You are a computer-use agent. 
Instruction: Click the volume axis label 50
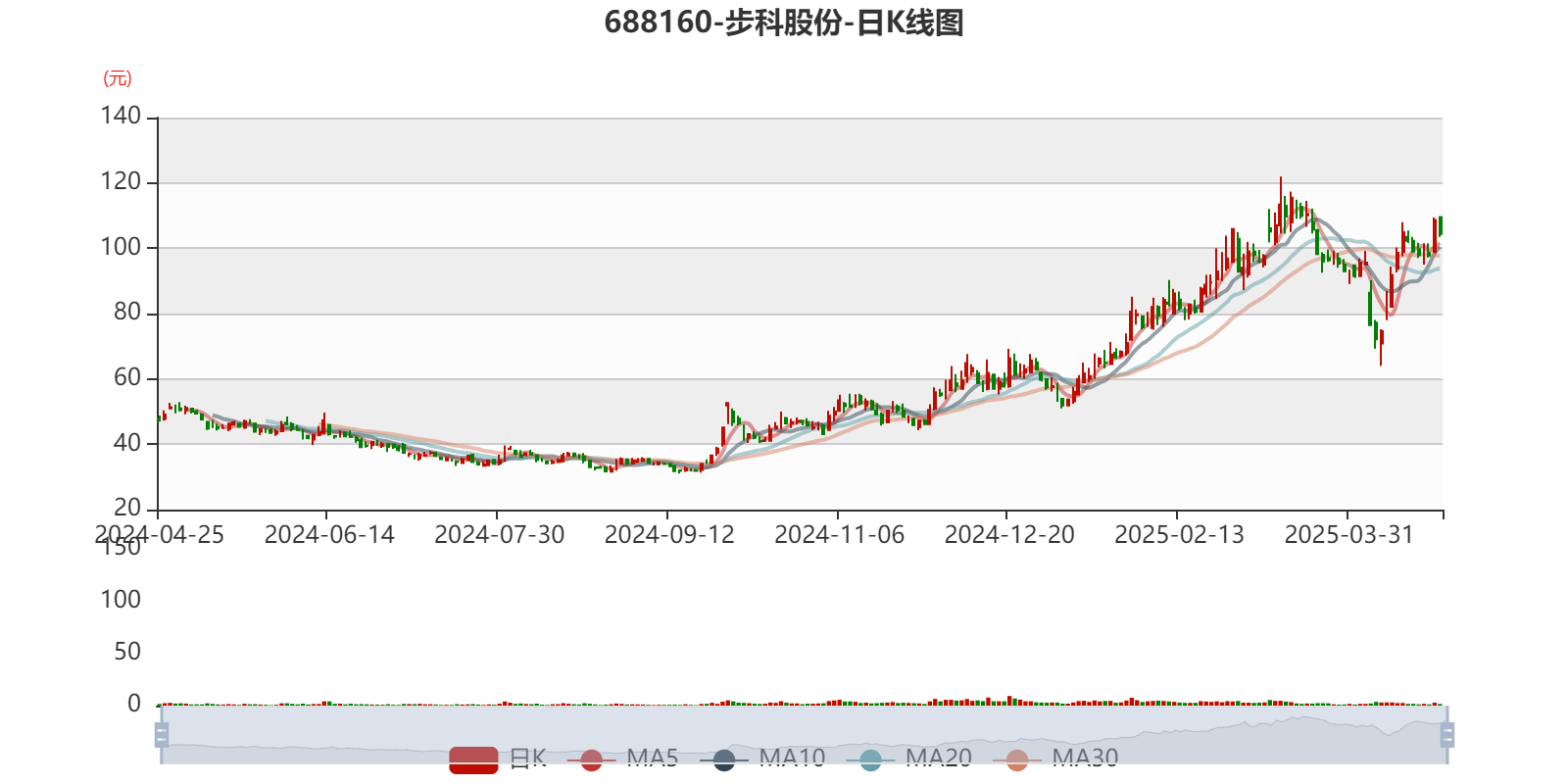(x=127, y=651)
